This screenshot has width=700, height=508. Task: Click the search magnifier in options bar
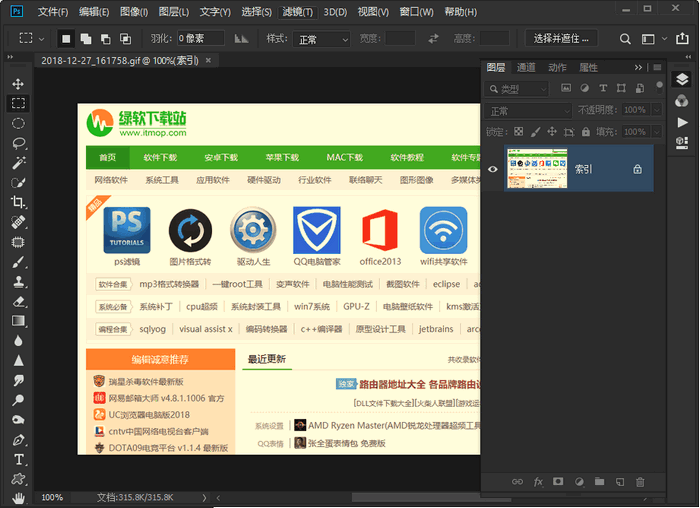tap(624, 39)
